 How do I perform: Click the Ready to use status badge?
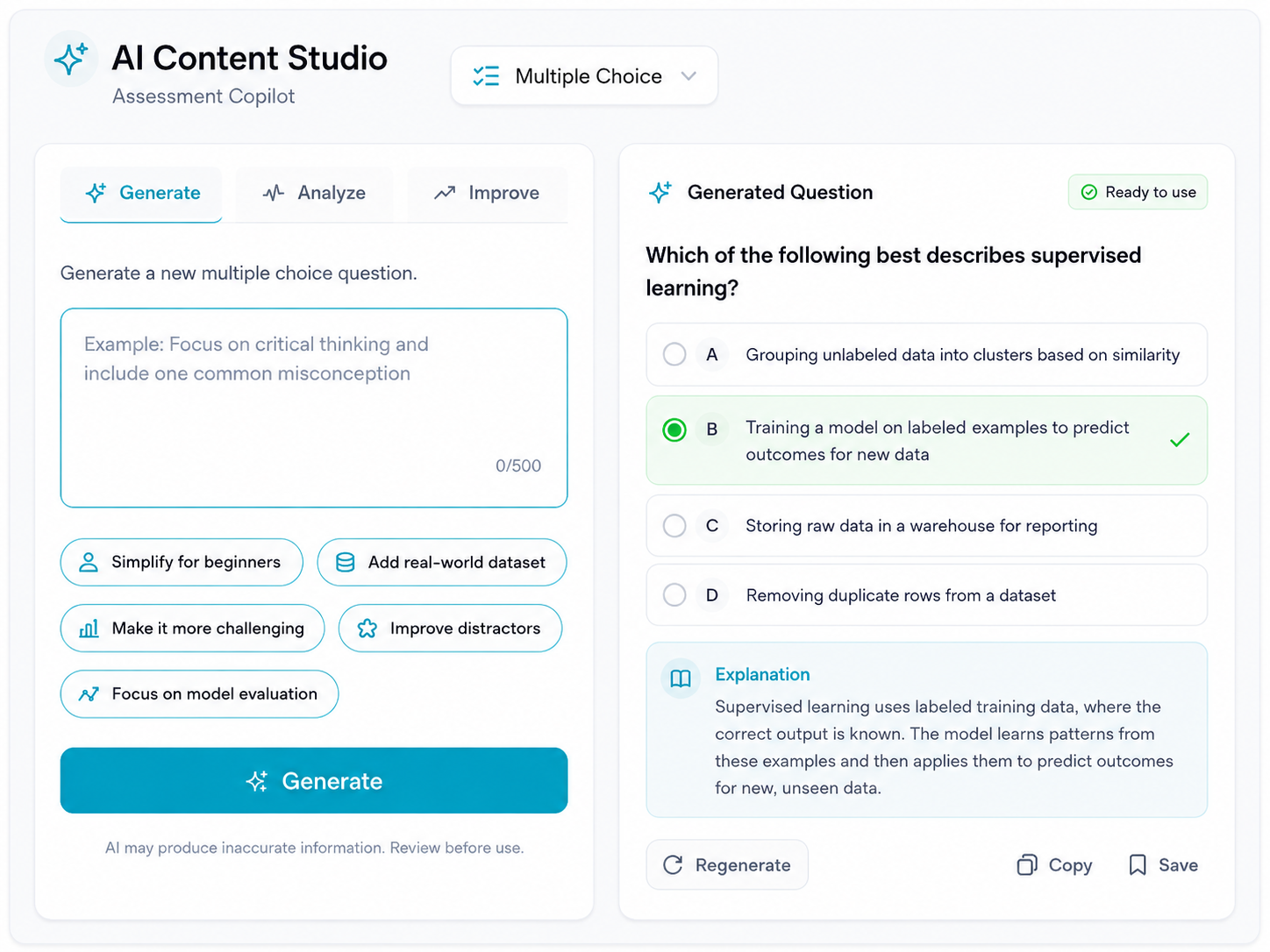1138,192
